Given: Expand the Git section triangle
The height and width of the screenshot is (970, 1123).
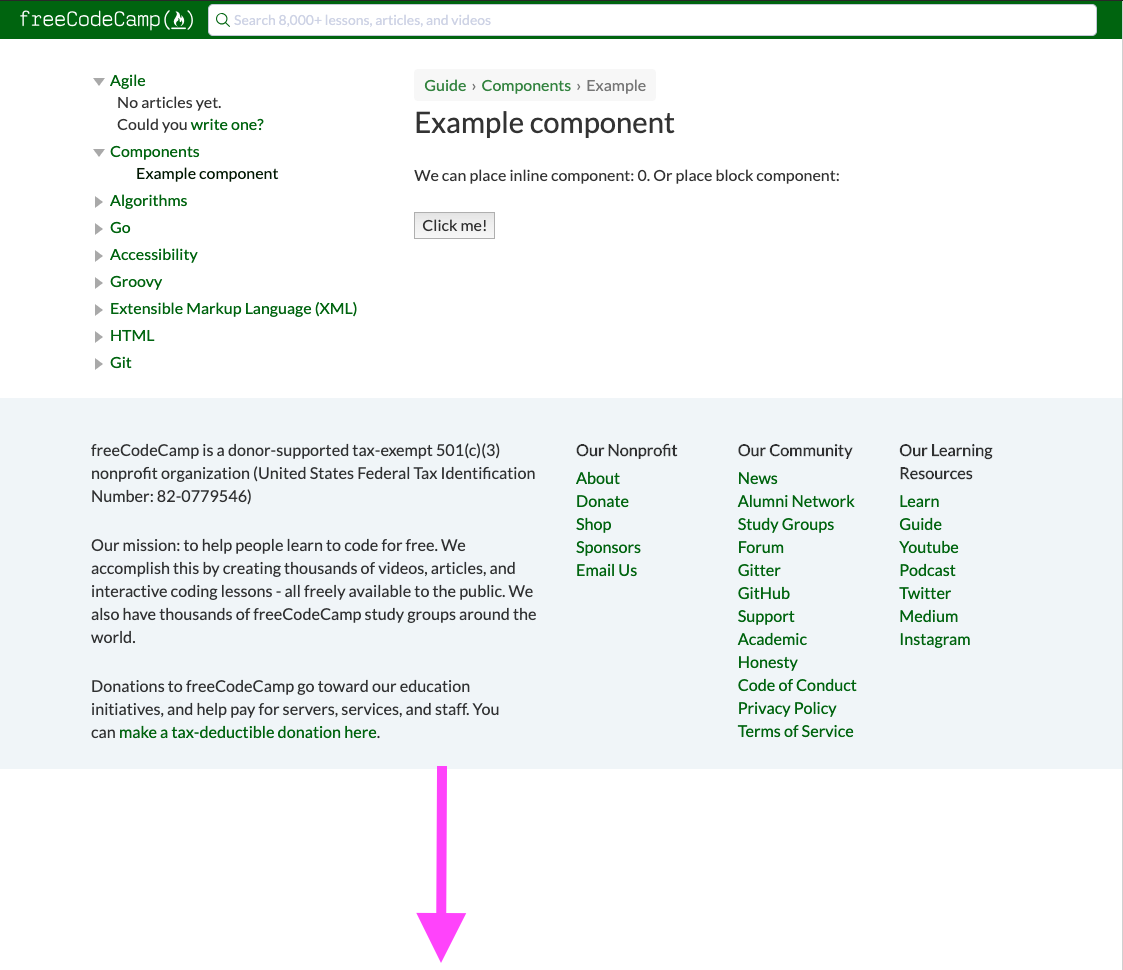Looking at the screenshot, I should click(x=99, y=364).
